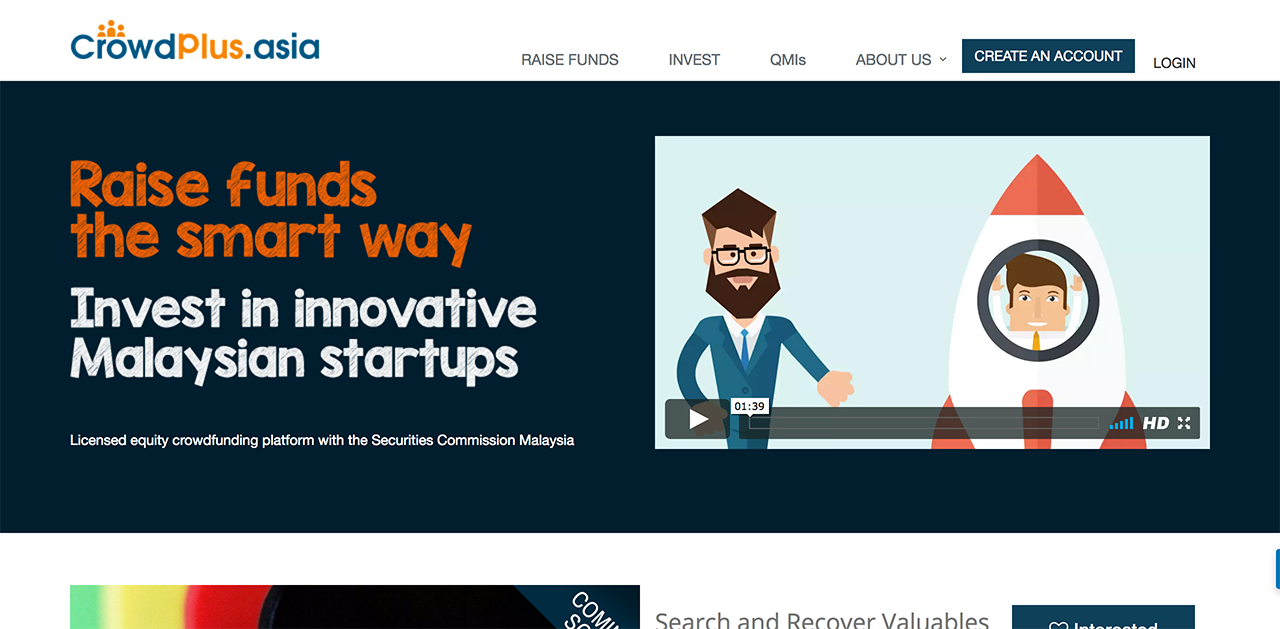This screenshot has height=629, width=1280.
Task: Click the heart icon on Interested button
Action: (x=1058, y=626)
